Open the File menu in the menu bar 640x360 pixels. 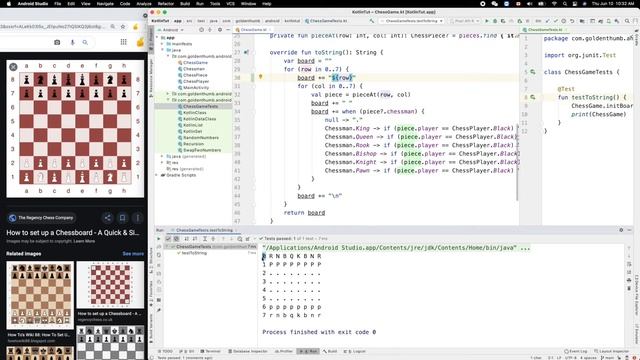tap(58, 4)
